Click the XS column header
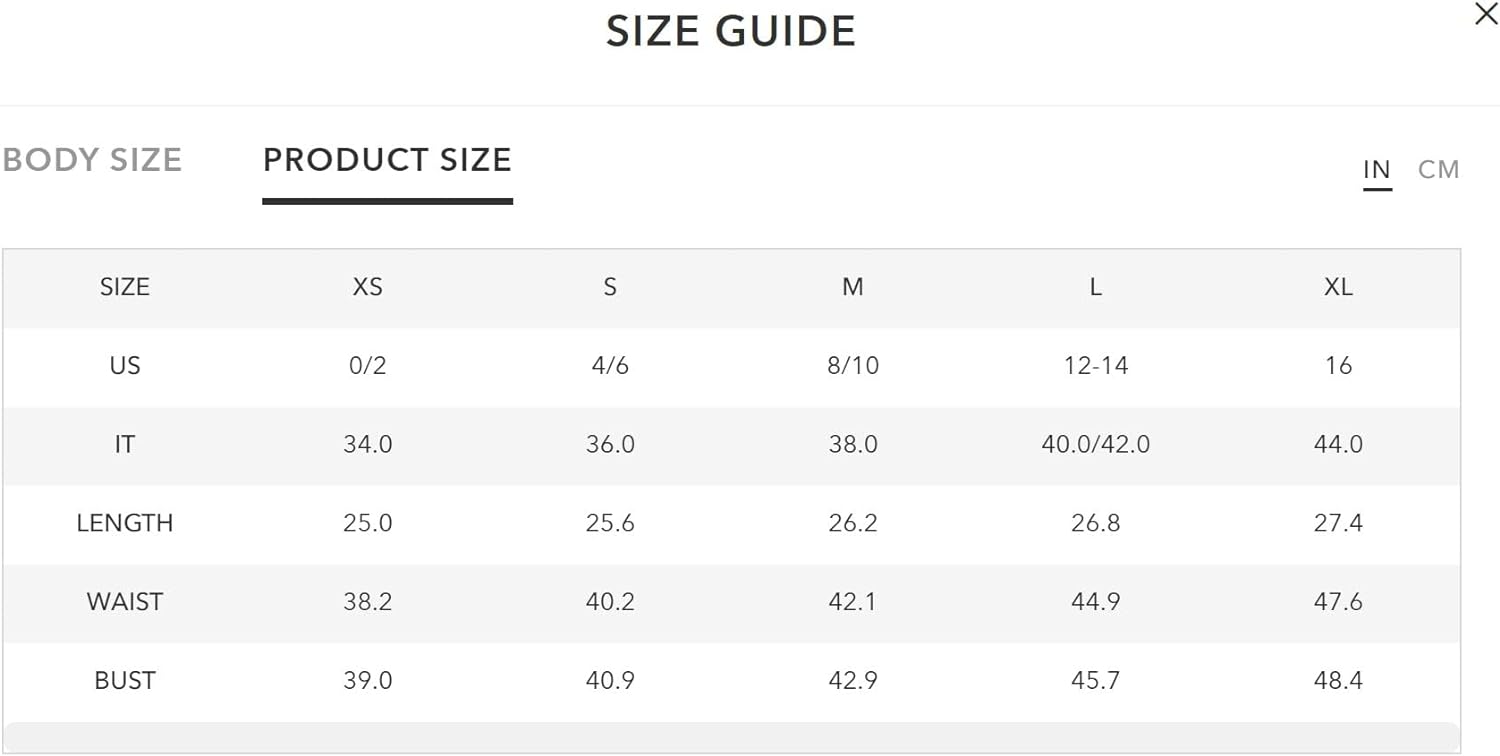Image resolution: width=1500 pixels, height=756 pixels. [367, 287]
